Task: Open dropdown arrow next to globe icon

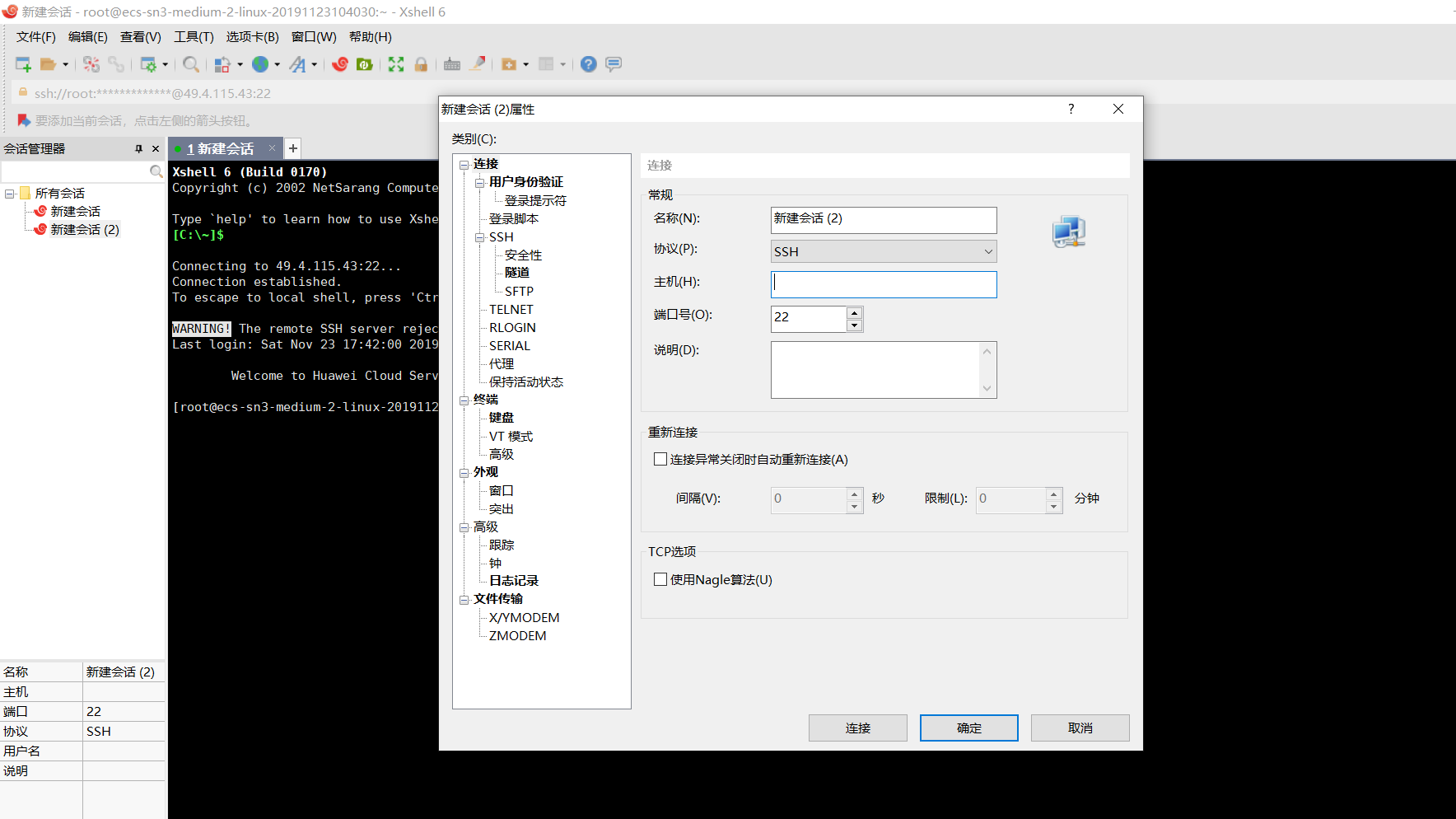Action: pyautogui.click(x=277, y=64)
